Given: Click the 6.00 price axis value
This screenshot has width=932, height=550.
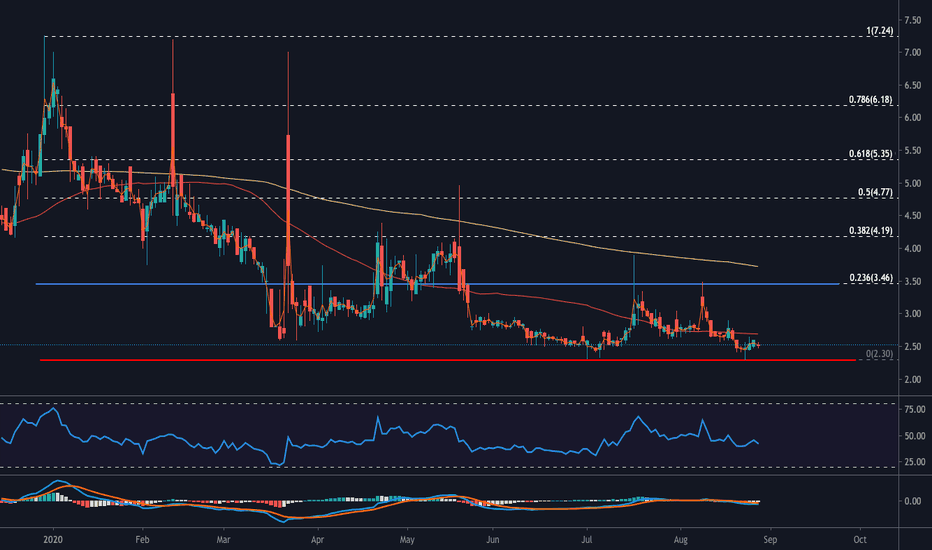Looking at the screenshot, I should [912, 118].
